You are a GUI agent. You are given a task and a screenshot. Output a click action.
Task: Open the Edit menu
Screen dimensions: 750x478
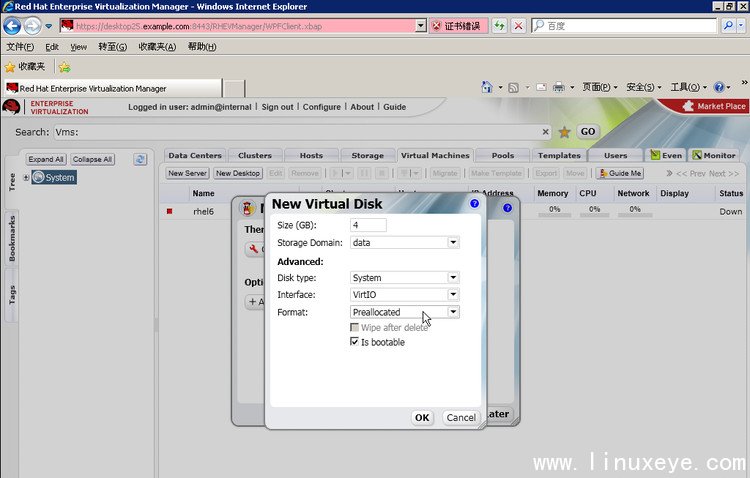coord(52,47)
